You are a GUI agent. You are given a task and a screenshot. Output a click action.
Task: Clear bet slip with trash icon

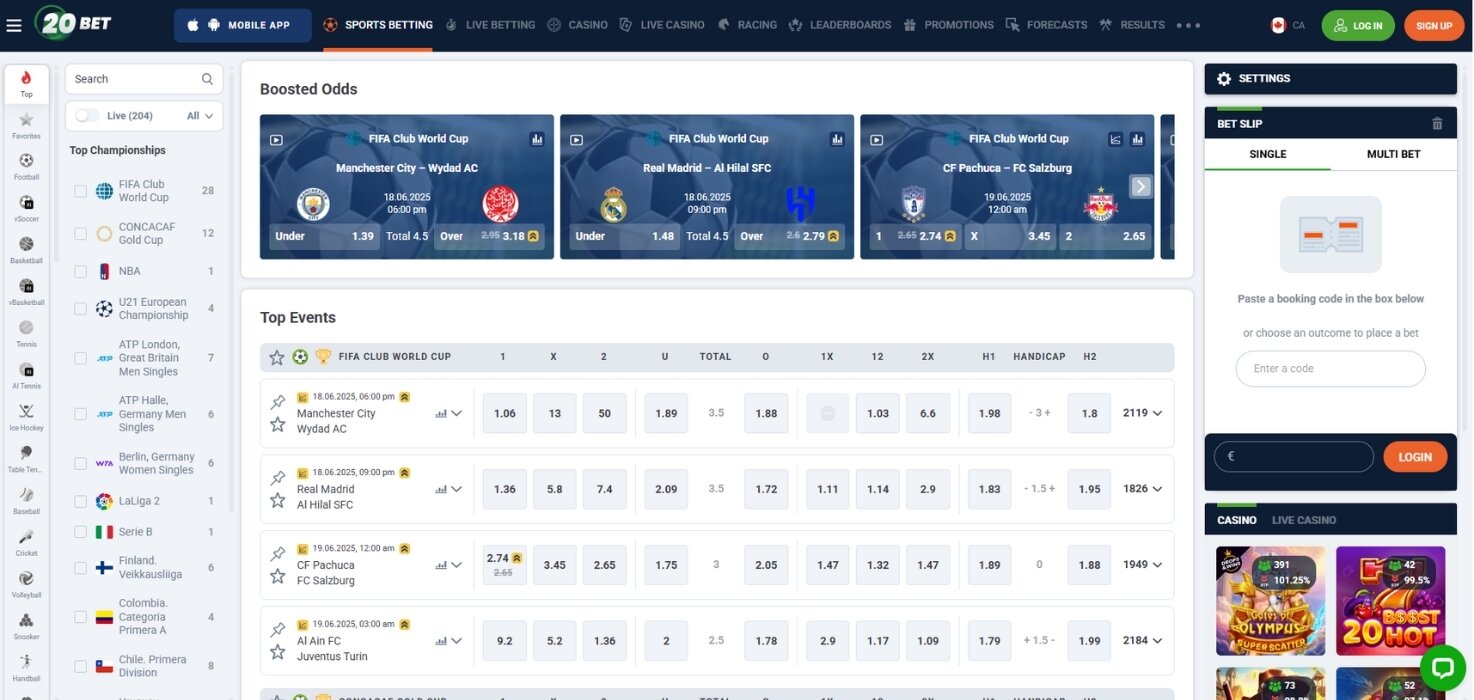tap(1437, 124)
